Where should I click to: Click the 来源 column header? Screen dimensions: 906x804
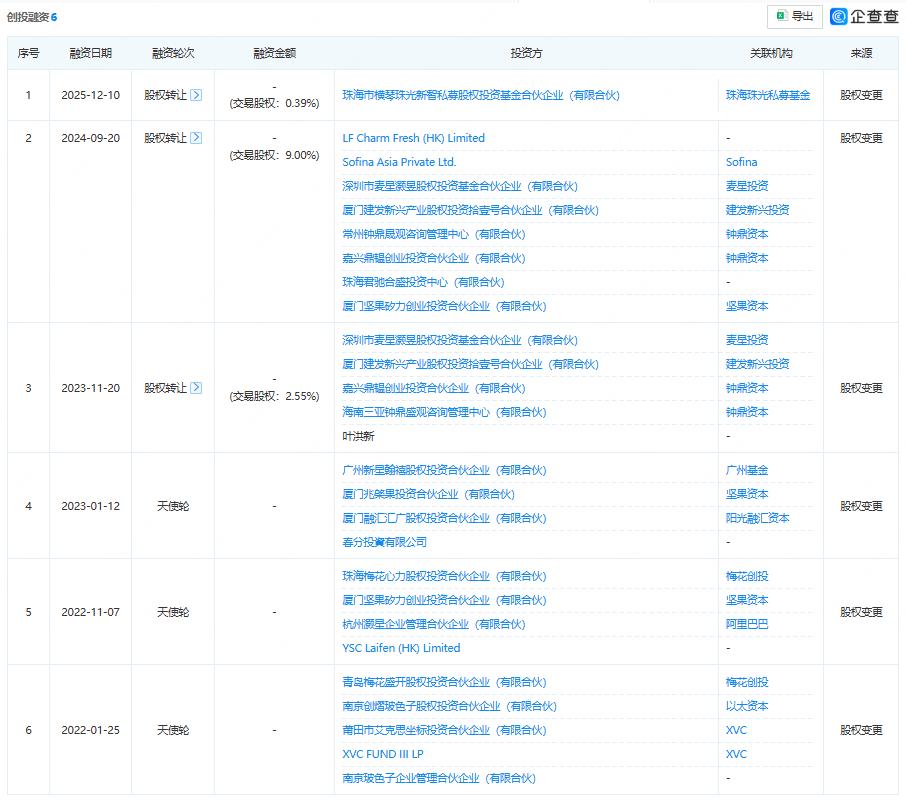861,53
